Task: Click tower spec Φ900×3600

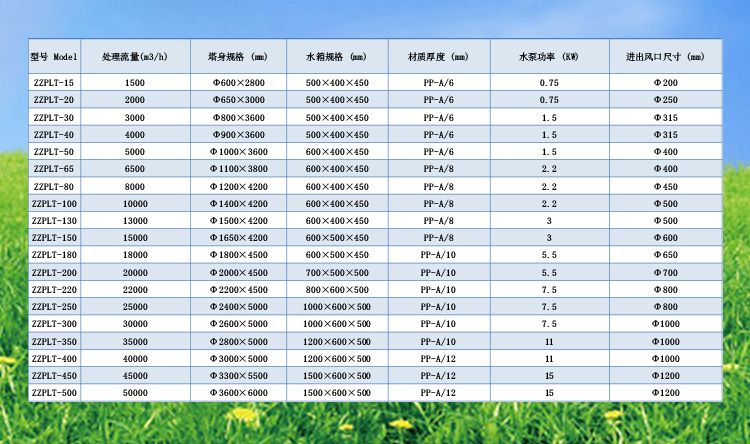Action: click(x=239, y=135)
